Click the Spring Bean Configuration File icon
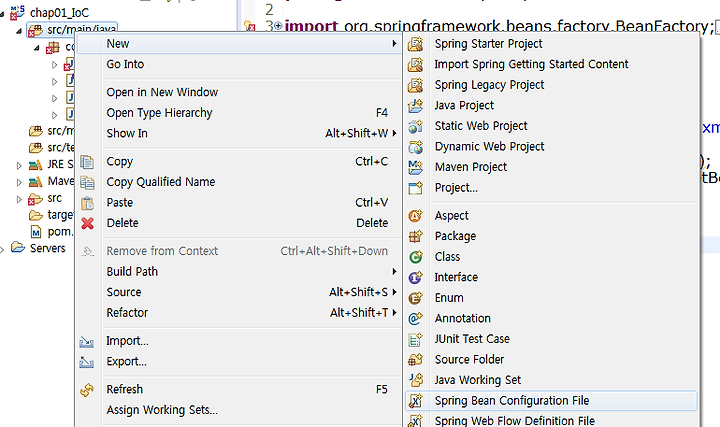Screen dimensions: 720x427 [x=416, y=401]
